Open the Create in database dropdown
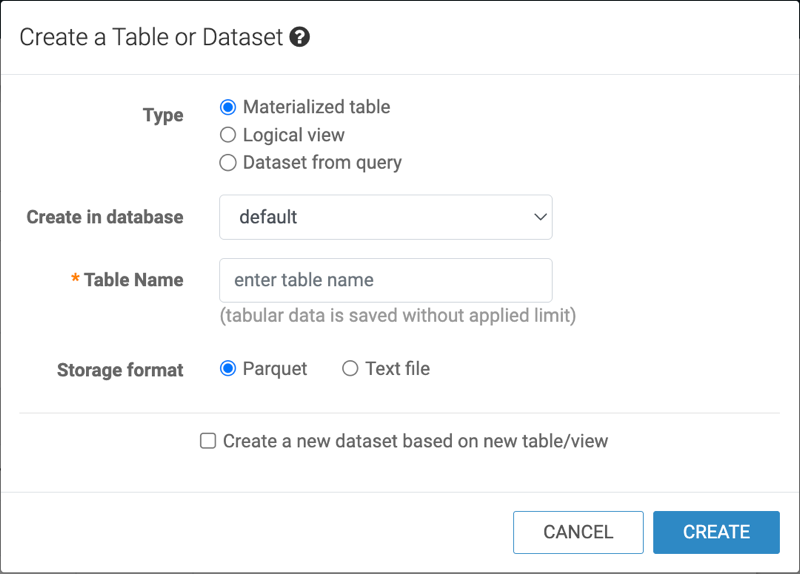800x574 pixels. click(x=385, y=217)
